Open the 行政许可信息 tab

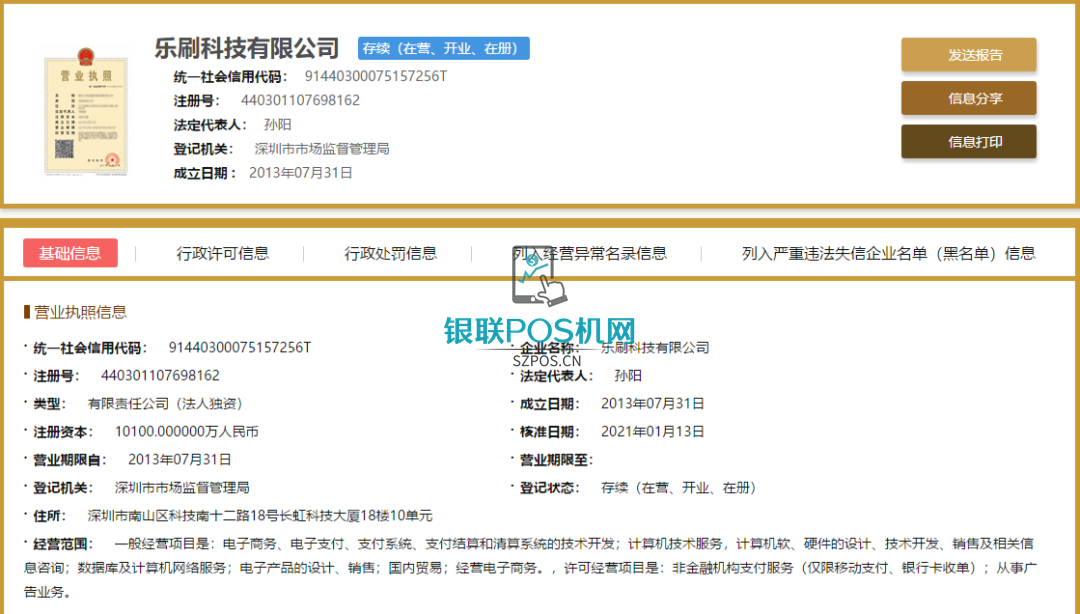[x=222, y=254]
